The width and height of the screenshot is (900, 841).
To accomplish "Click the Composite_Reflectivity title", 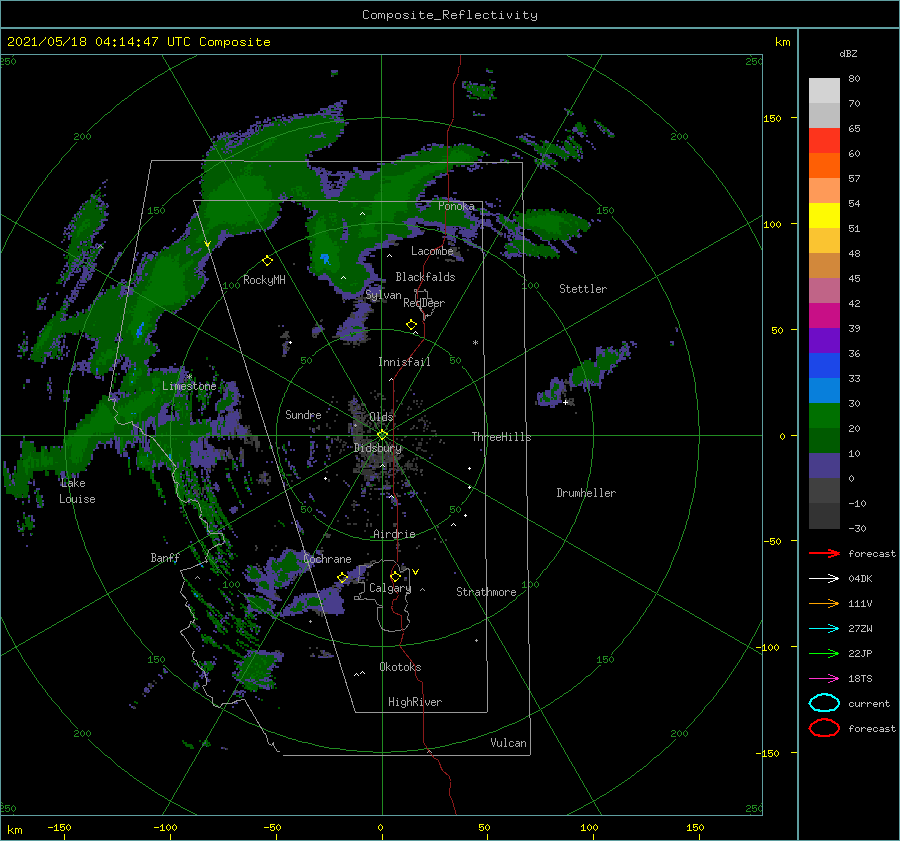I will 450,15.
